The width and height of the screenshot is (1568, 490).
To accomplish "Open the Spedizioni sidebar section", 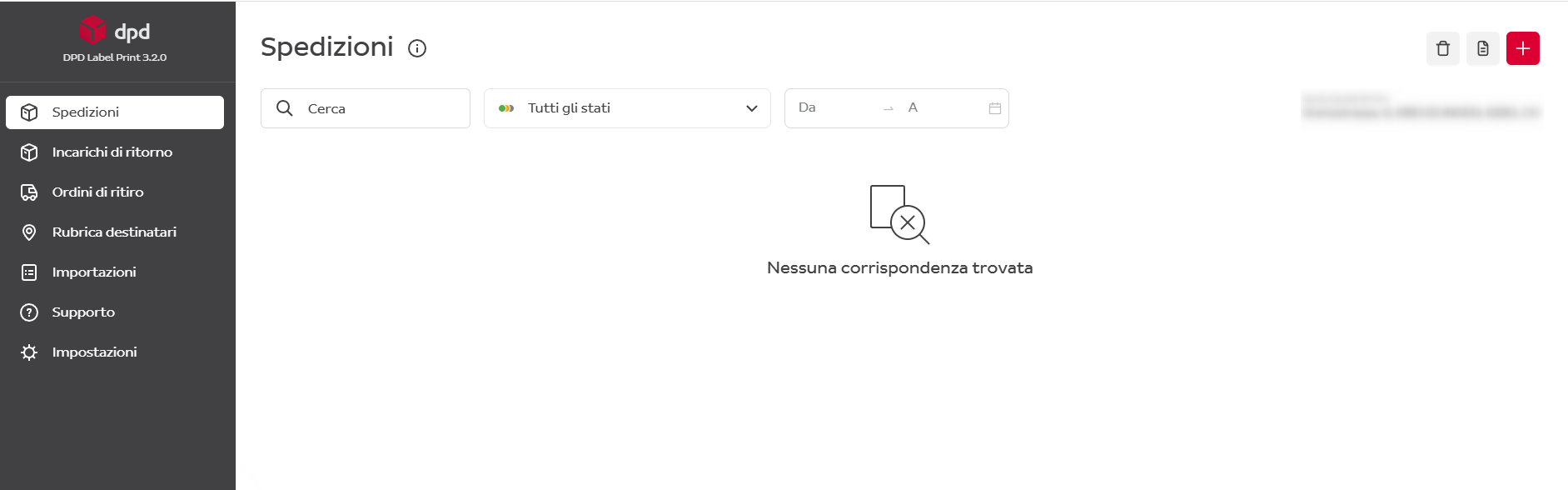I will [115, 112].
